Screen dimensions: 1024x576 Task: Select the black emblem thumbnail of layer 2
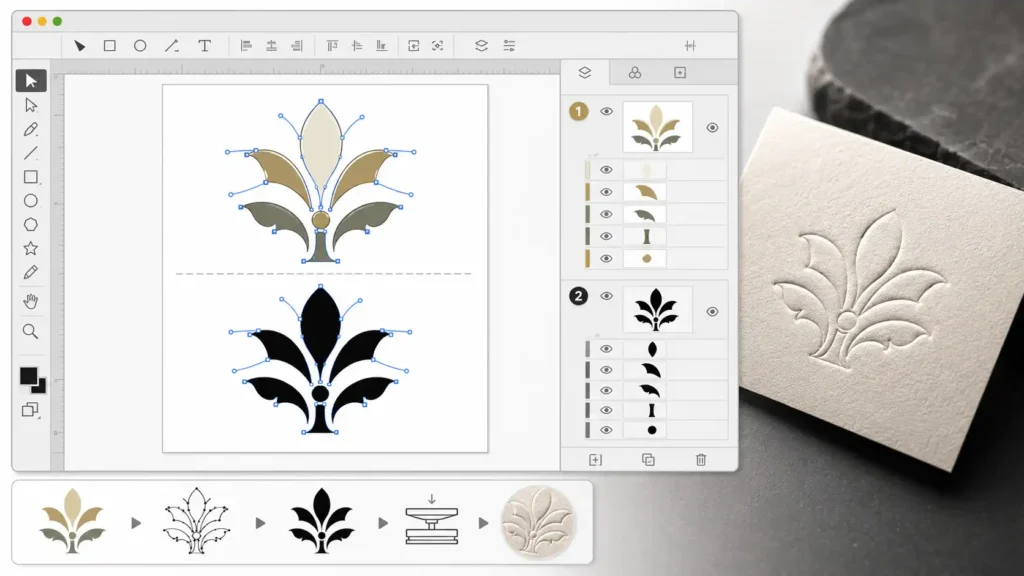pyautogui.click(x=658, y=310)
